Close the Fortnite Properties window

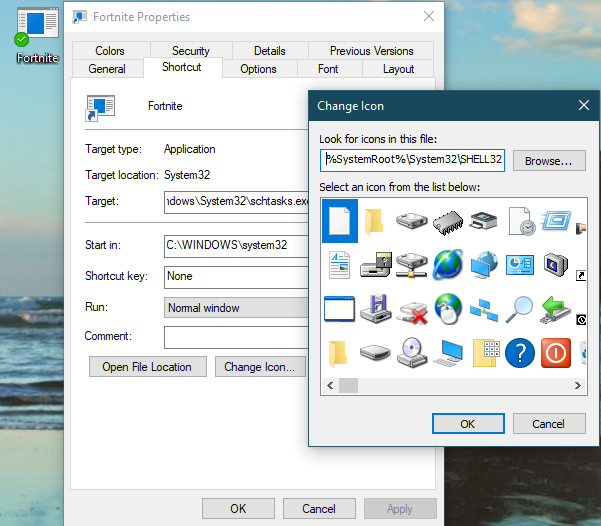[429, 16]
